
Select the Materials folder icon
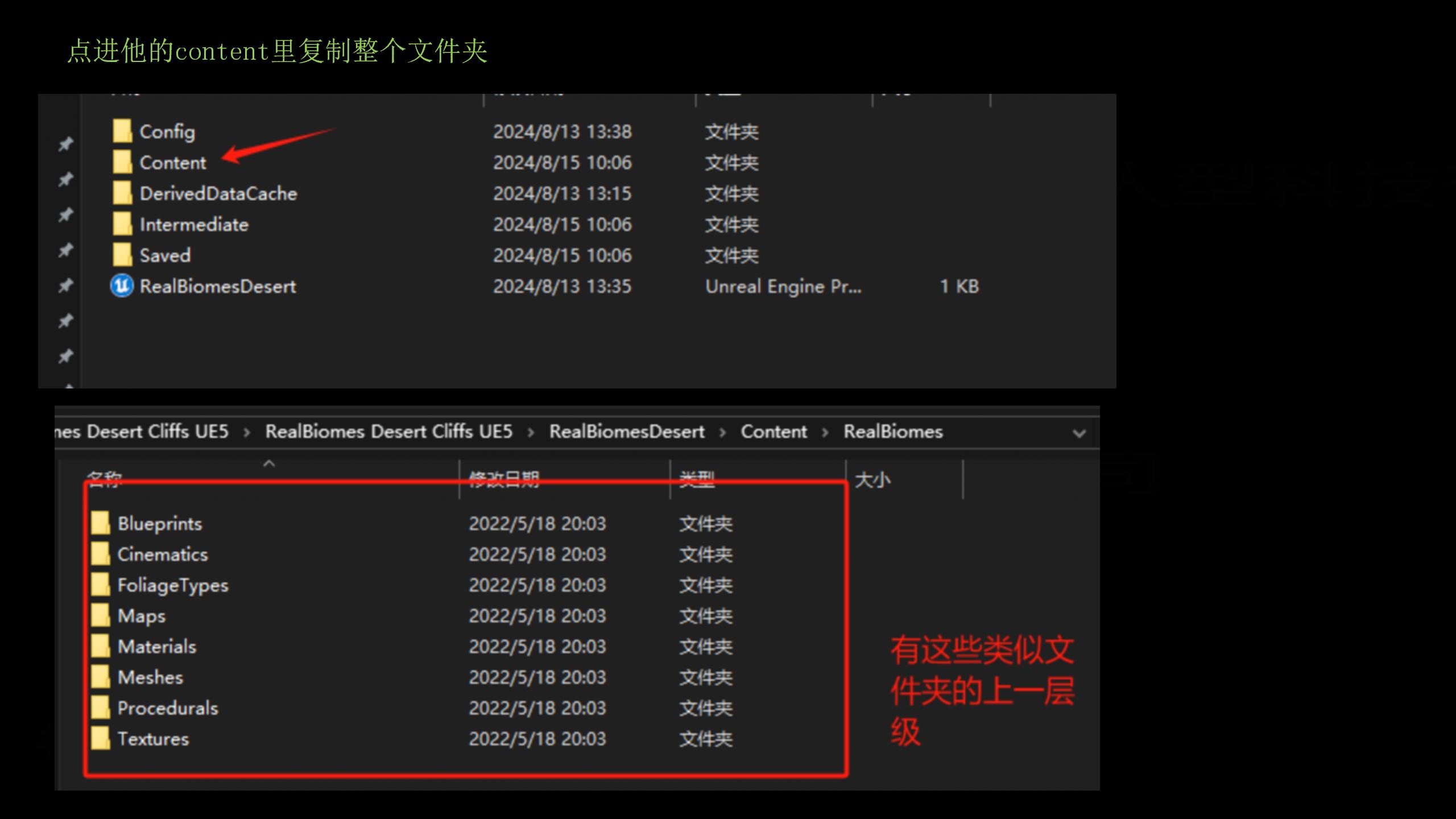[x=100, y=646]
